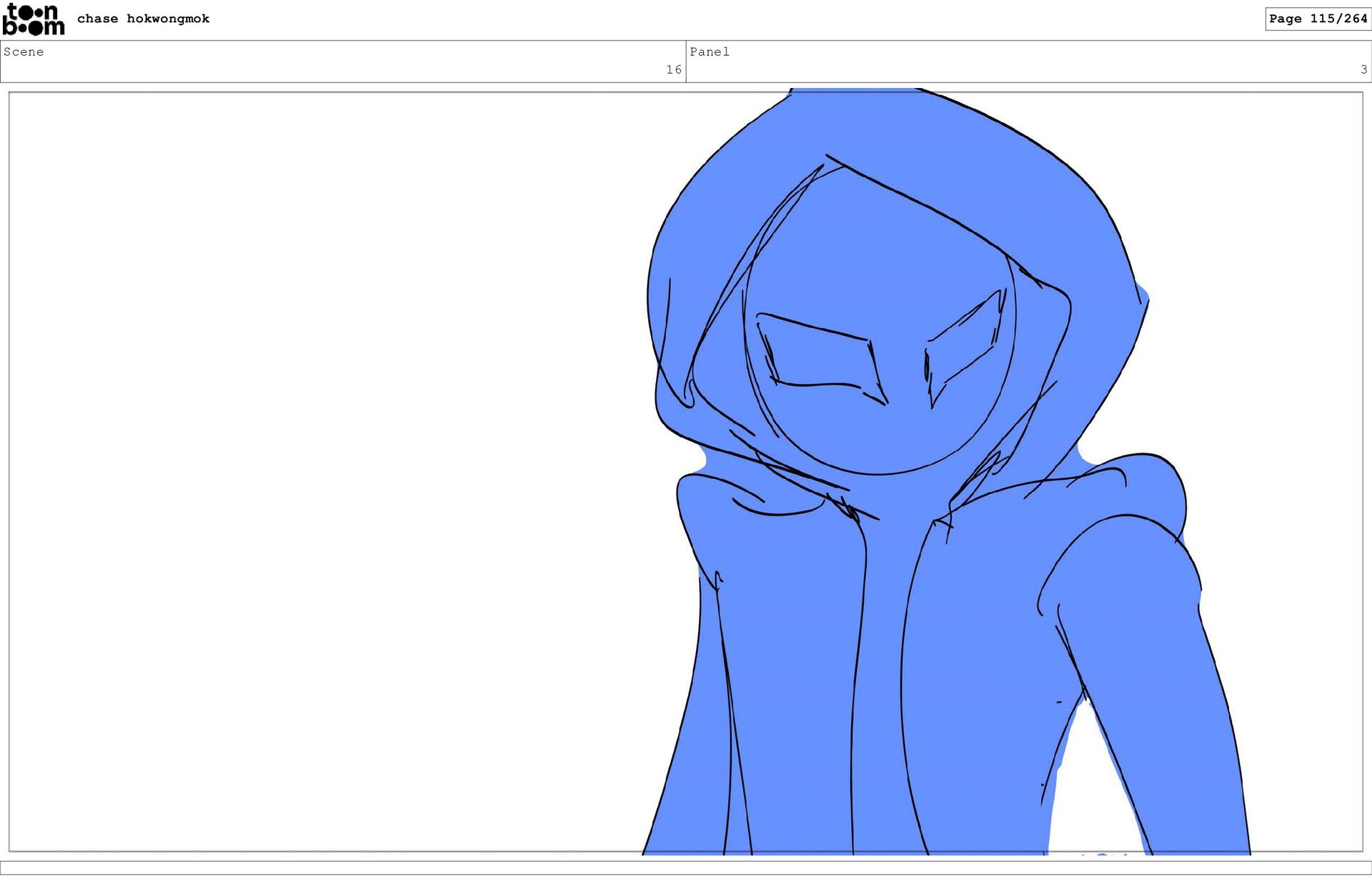Viewport: 1372px width, 888px height.
Task: Select scene number 16
Action: (673, 69)
